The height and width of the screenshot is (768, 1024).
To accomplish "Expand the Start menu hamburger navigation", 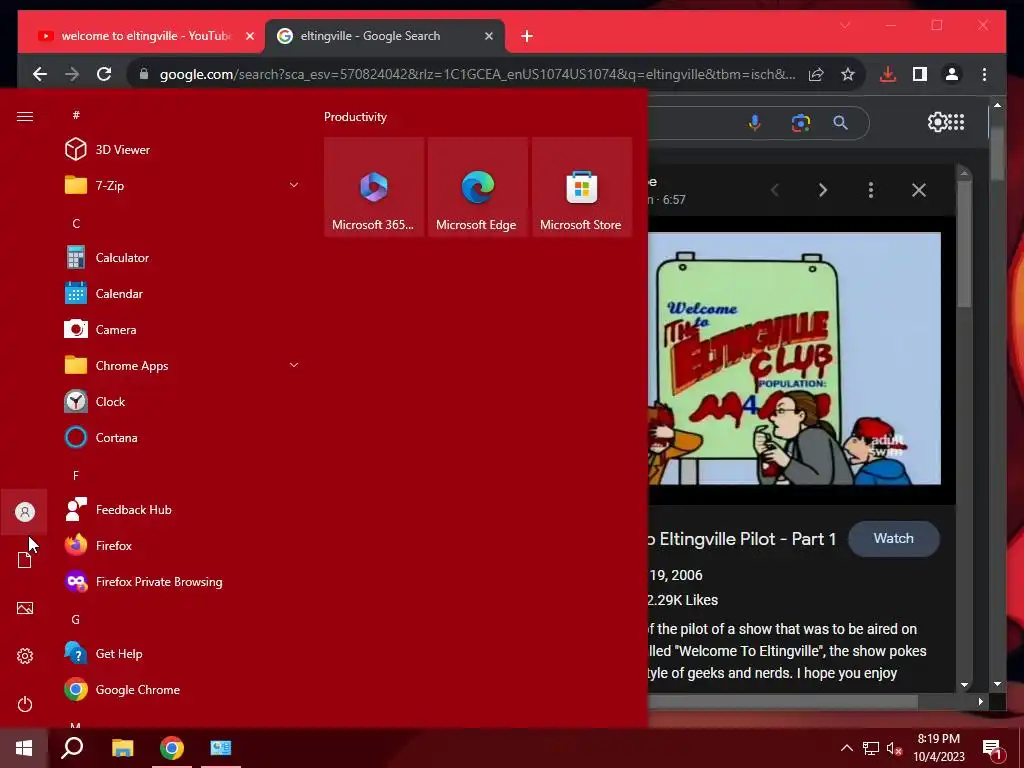I will [x=25, y=116].
